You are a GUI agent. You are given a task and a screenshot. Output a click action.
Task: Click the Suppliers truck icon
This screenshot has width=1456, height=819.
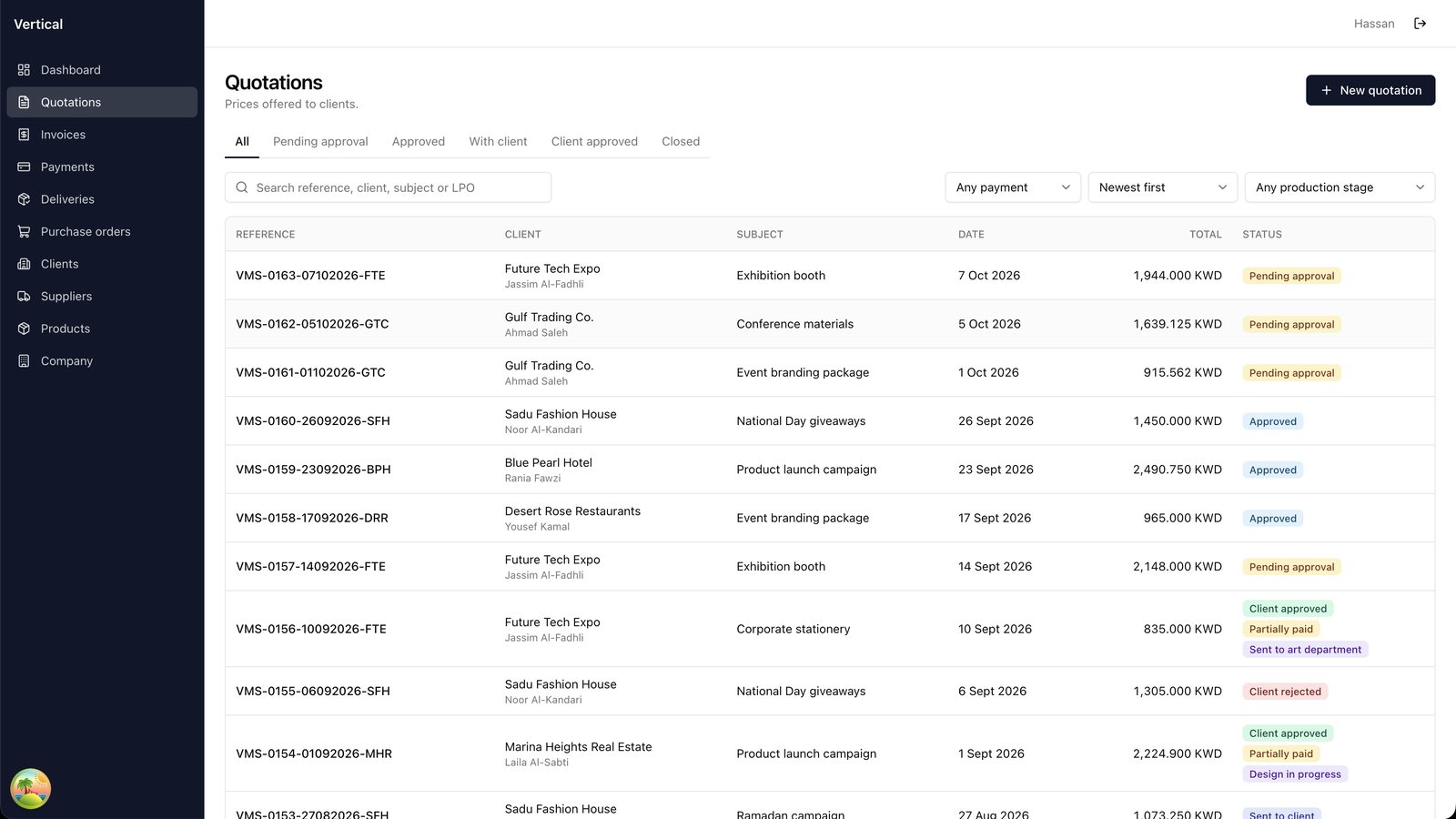click(x=24, y=296)
